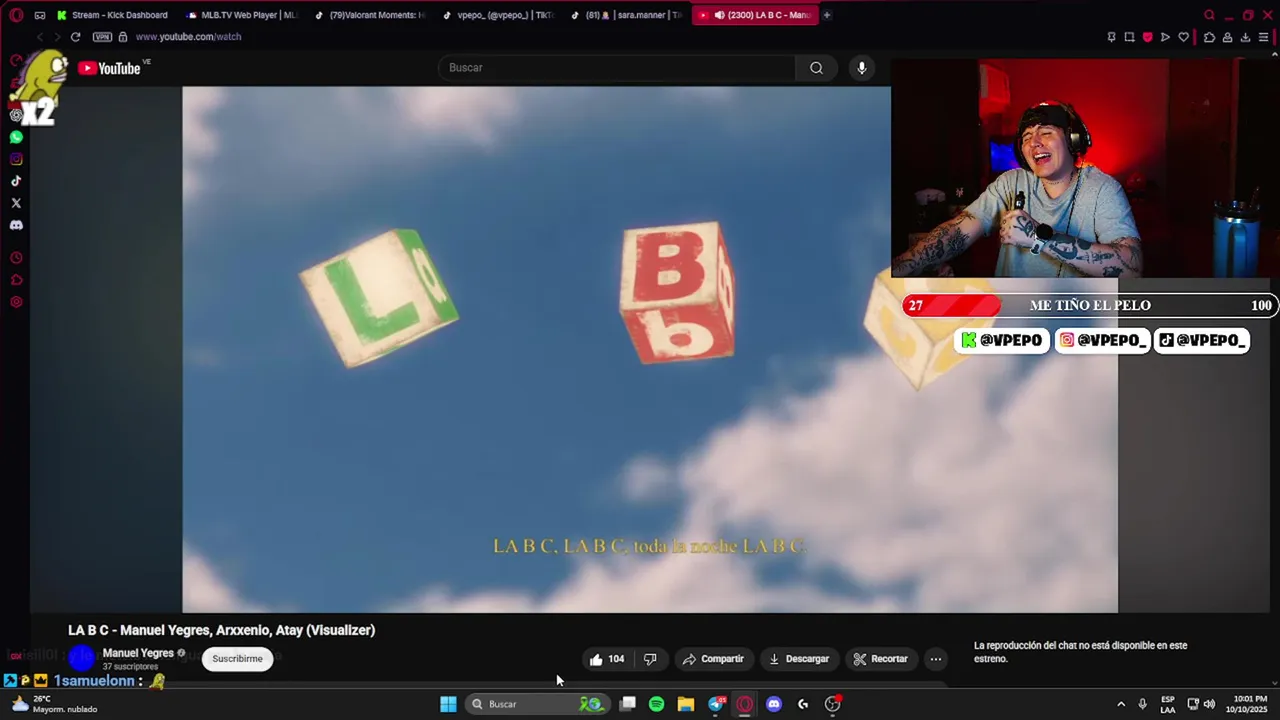Image resolution: width=1280 pixels, height=720 pixels.
Task: Click the Manuel Yegres channel avatar
Action: 82,657
